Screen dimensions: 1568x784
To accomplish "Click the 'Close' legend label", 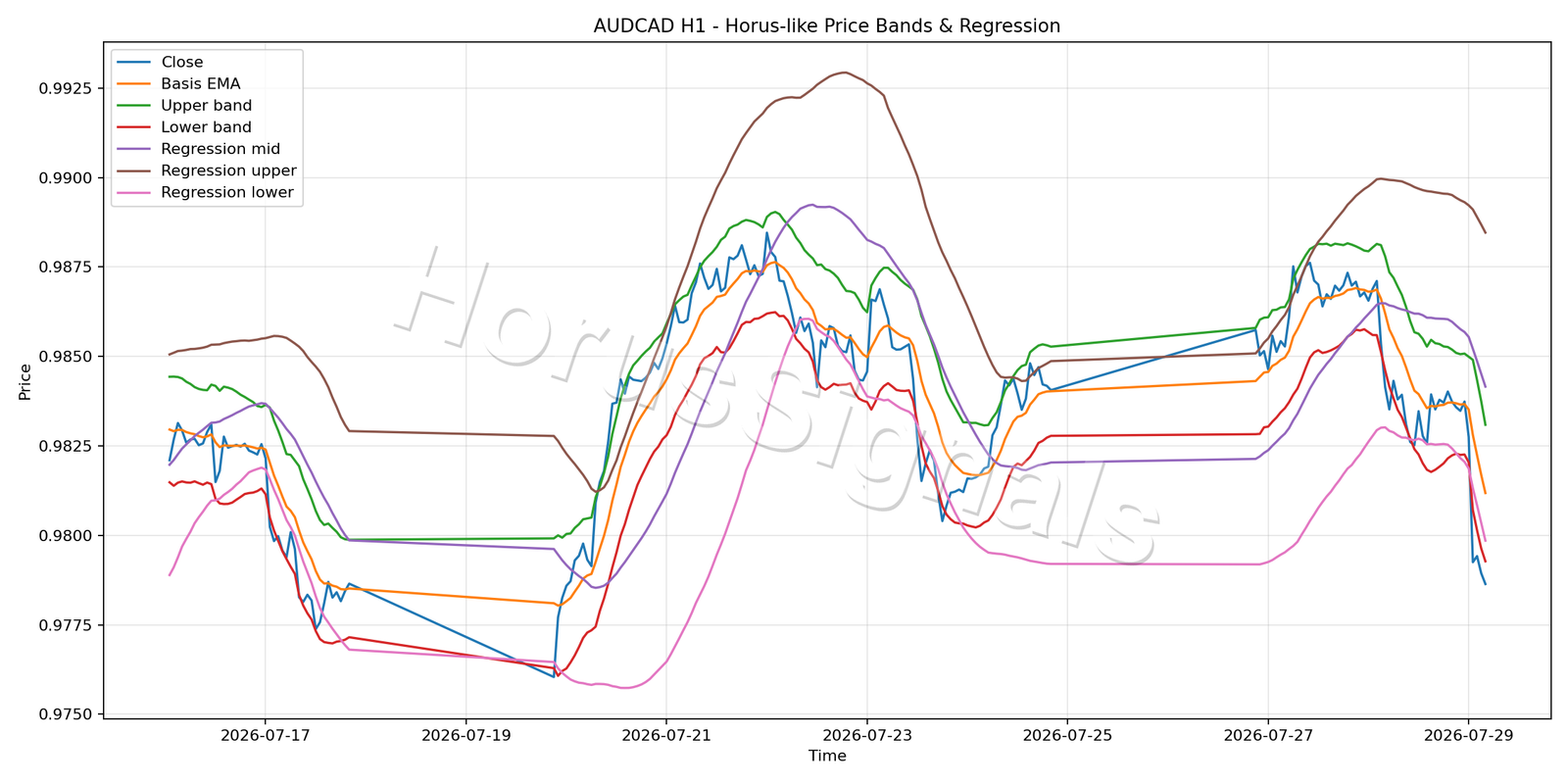I will coord(182,62).
